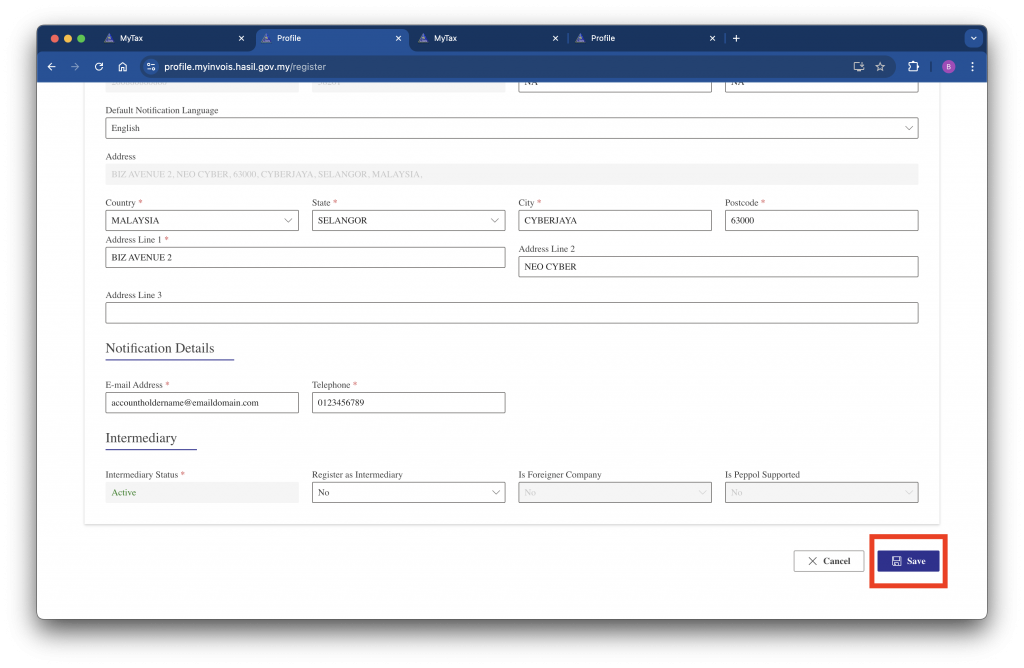Reload the page with refresh icon
The width and height of the screenshot is (1024, 668).
point(99,67)
